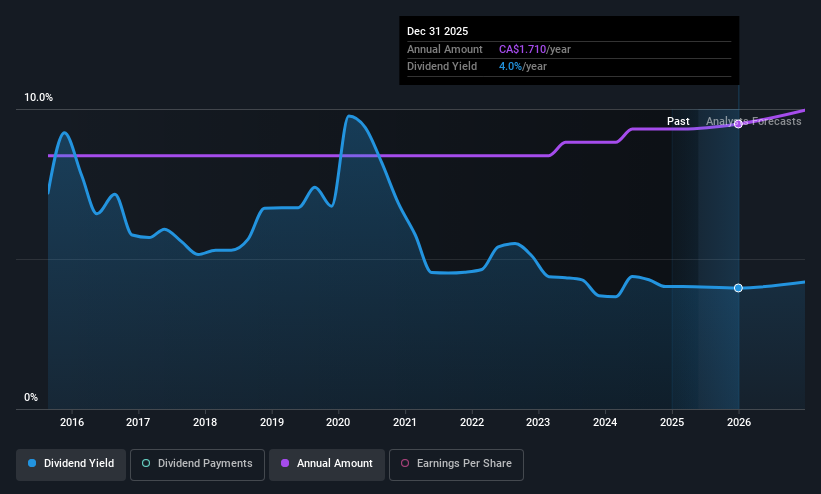Click the Past section label
The height and width of the screenshot is (494, 821).
[678, 121]
